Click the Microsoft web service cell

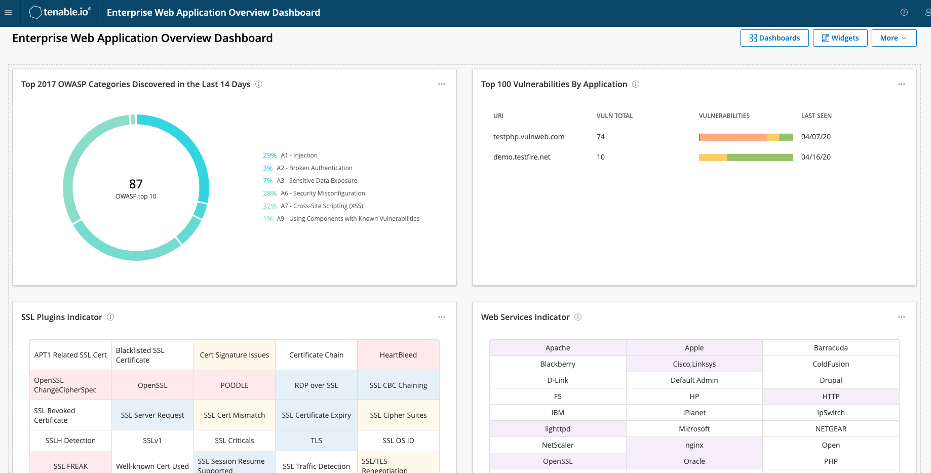(695, 428)
